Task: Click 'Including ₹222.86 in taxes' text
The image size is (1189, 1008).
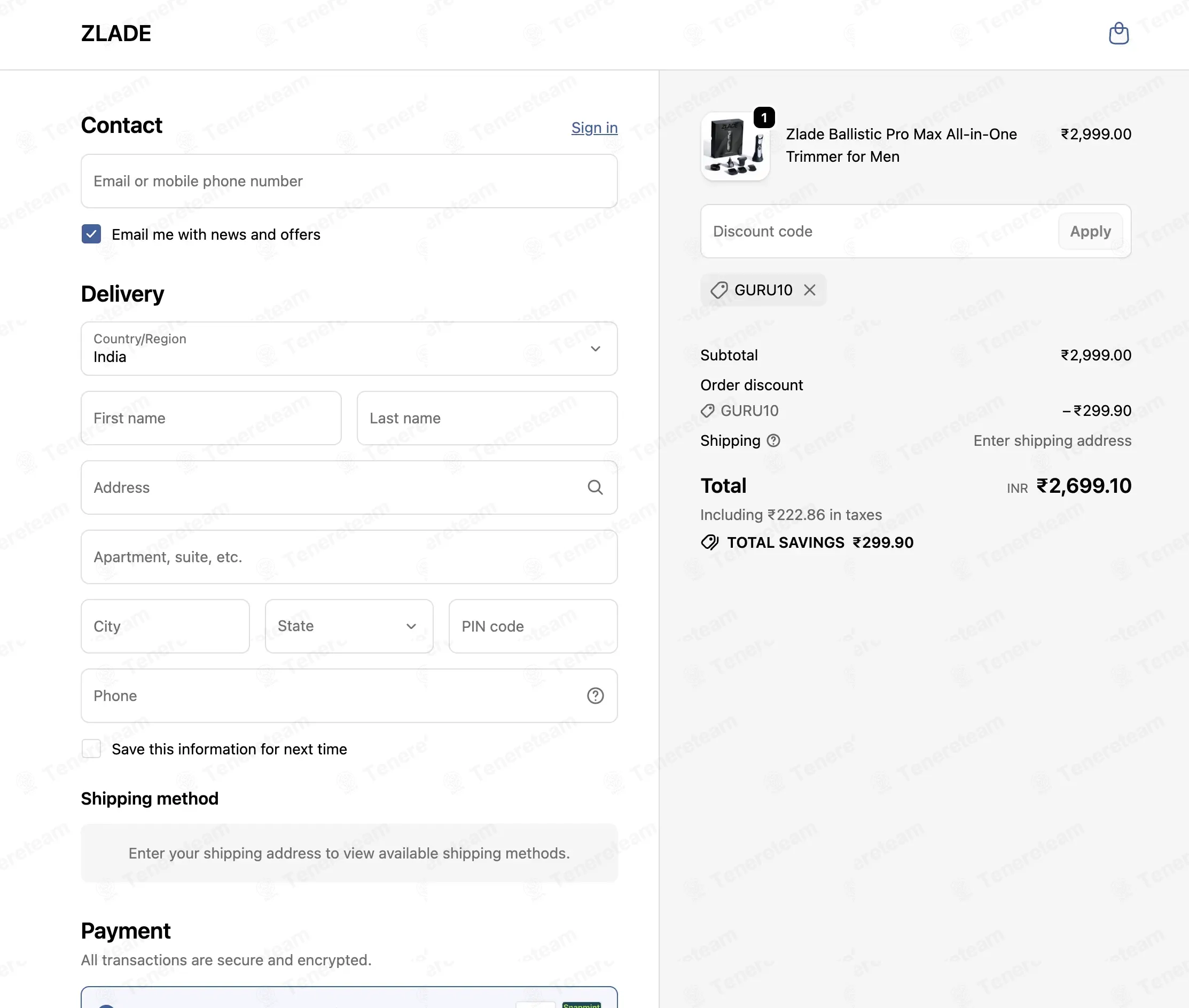Action: 791,515
